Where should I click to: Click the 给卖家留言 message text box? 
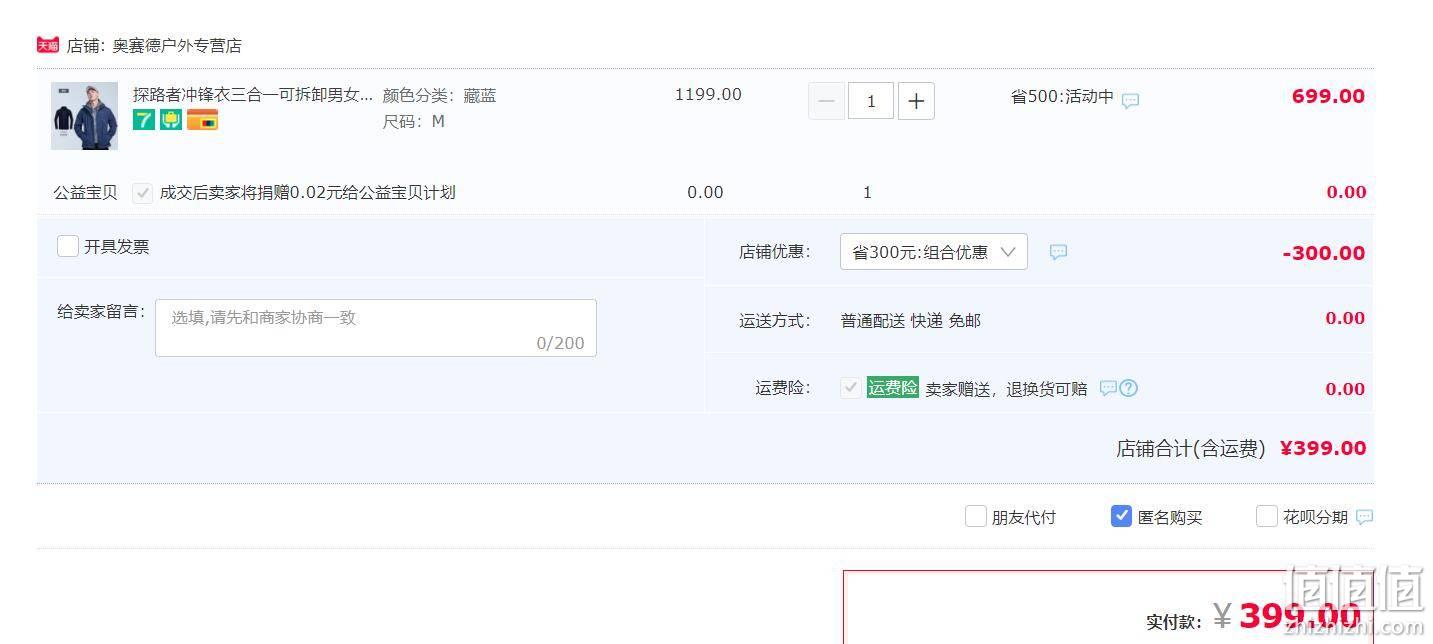click(x=376, y=328)
